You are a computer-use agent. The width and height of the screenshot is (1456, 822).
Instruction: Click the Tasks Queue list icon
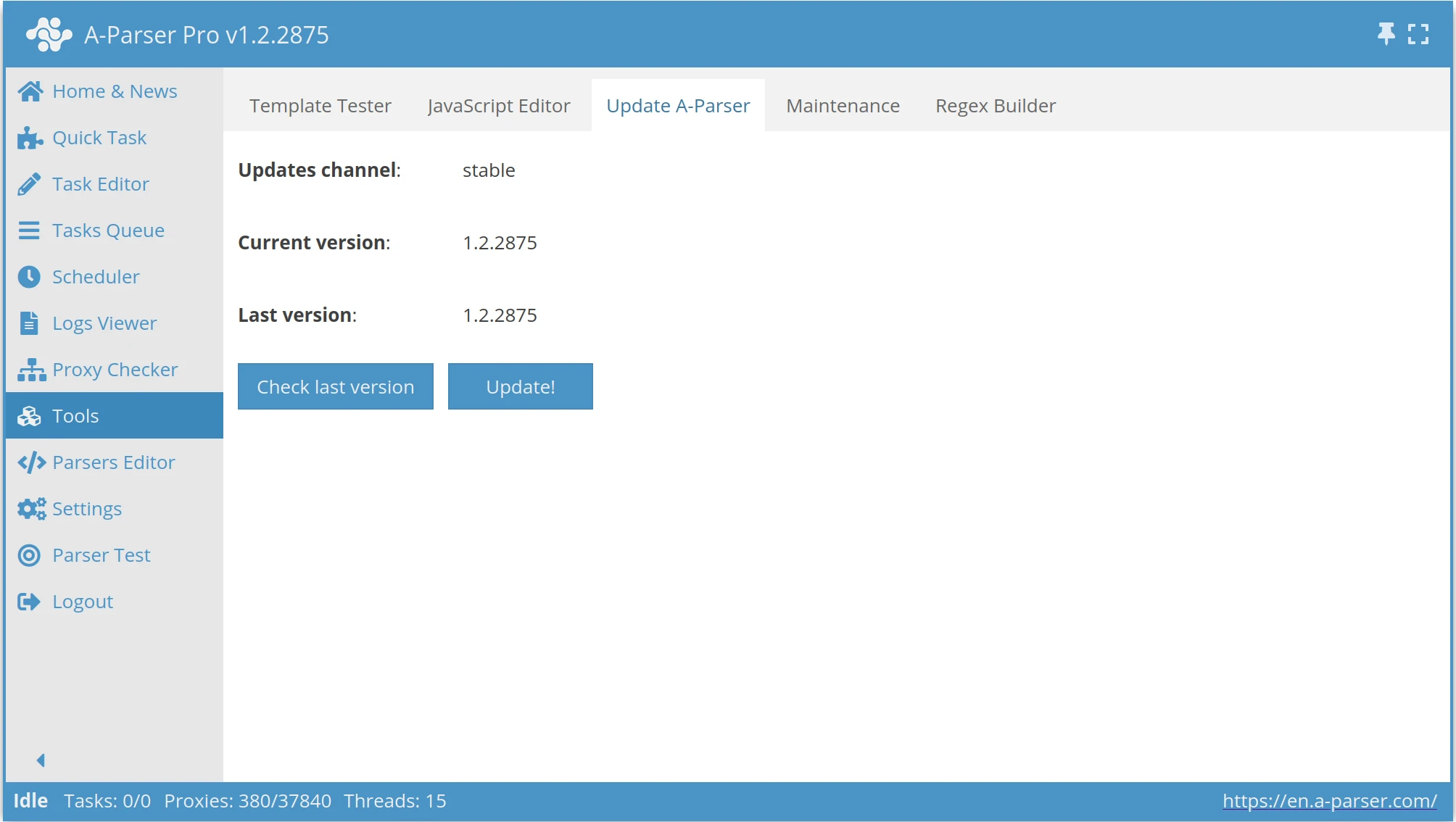(x=30, y=230)
